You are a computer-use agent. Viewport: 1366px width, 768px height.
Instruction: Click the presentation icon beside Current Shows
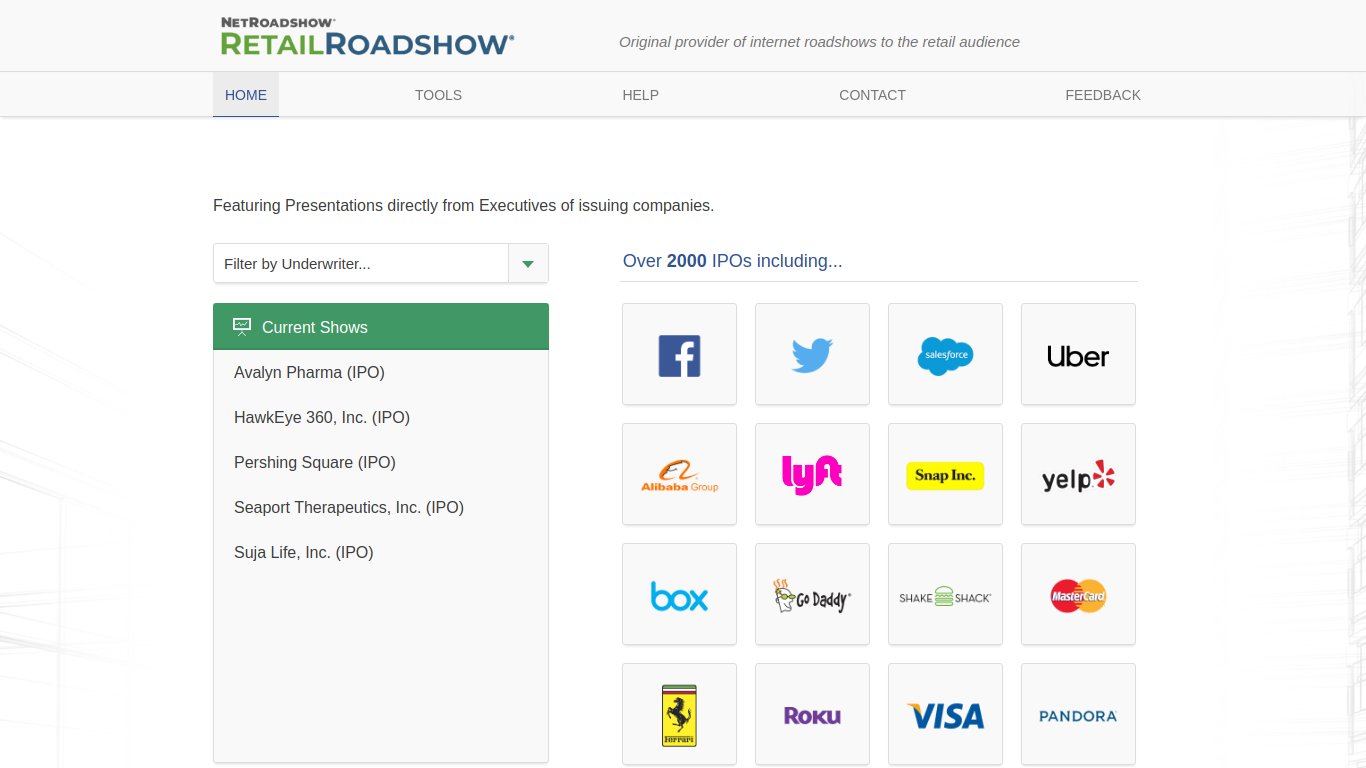click(x=241, y=326)
